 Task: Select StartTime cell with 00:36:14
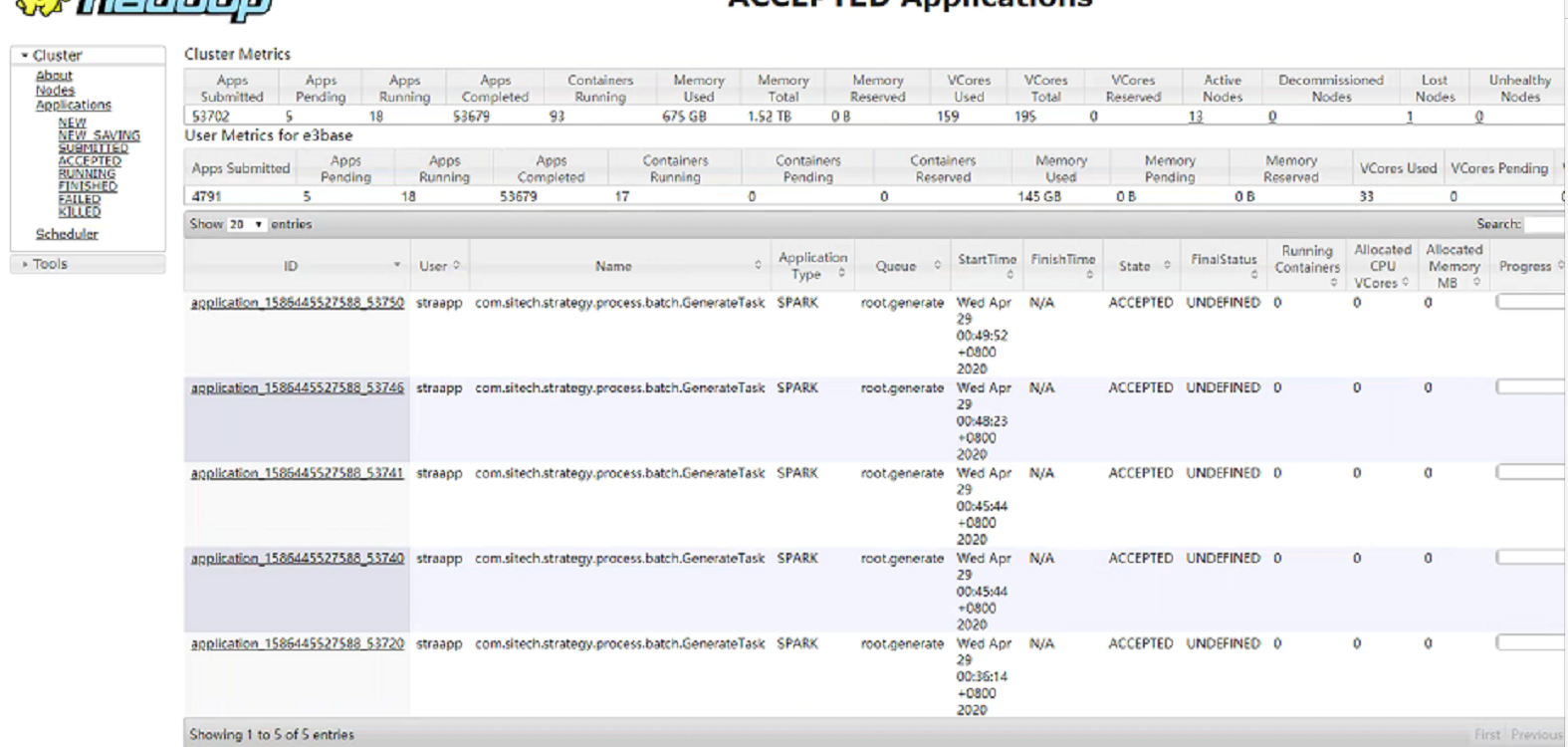985,677
